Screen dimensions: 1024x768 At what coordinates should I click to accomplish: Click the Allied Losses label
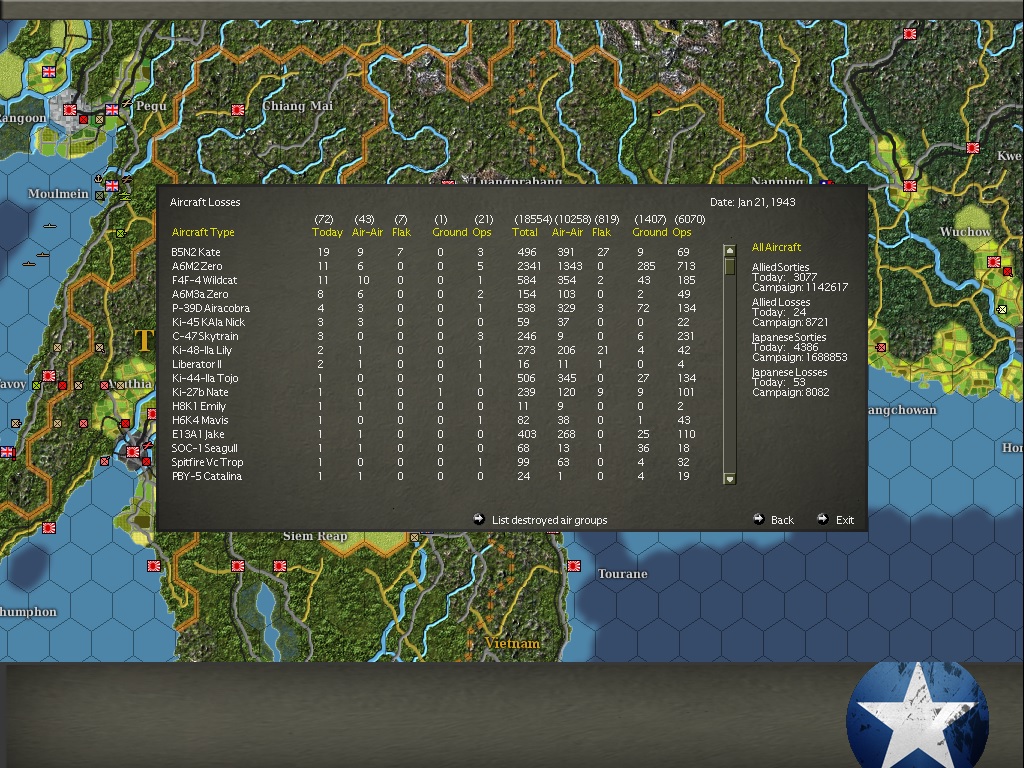[x=780, y=302]
